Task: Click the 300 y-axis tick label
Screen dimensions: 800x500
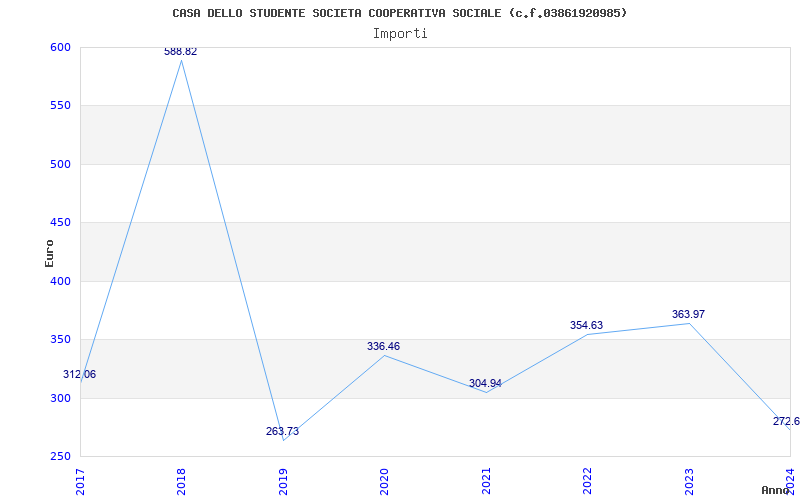Action: (60, 398)
